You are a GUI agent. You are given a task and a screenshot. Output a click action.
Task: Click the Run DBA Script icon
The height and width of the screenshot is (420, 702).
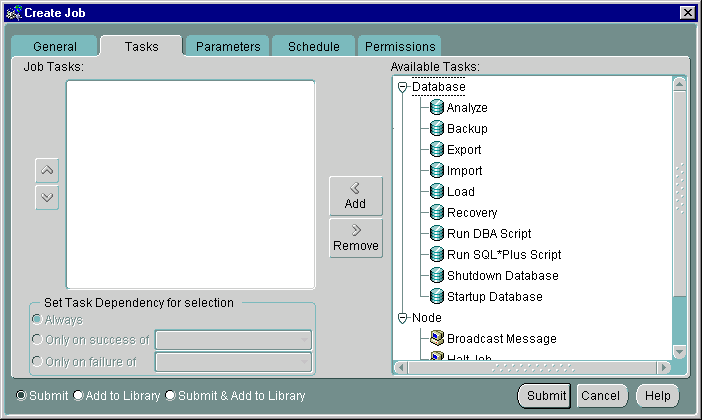pyautogui.click(x=437, y=234)
